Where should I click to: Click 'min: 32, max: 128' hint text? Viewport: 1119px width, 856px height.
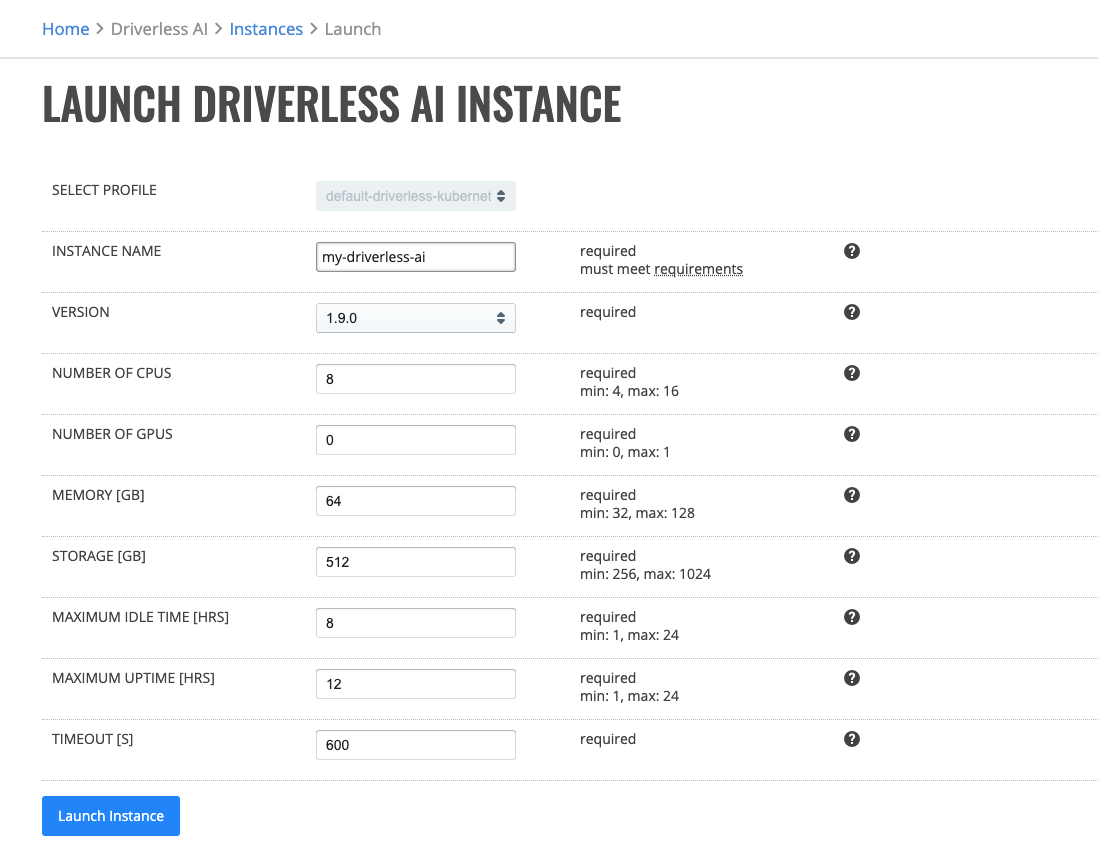(637, 513)
